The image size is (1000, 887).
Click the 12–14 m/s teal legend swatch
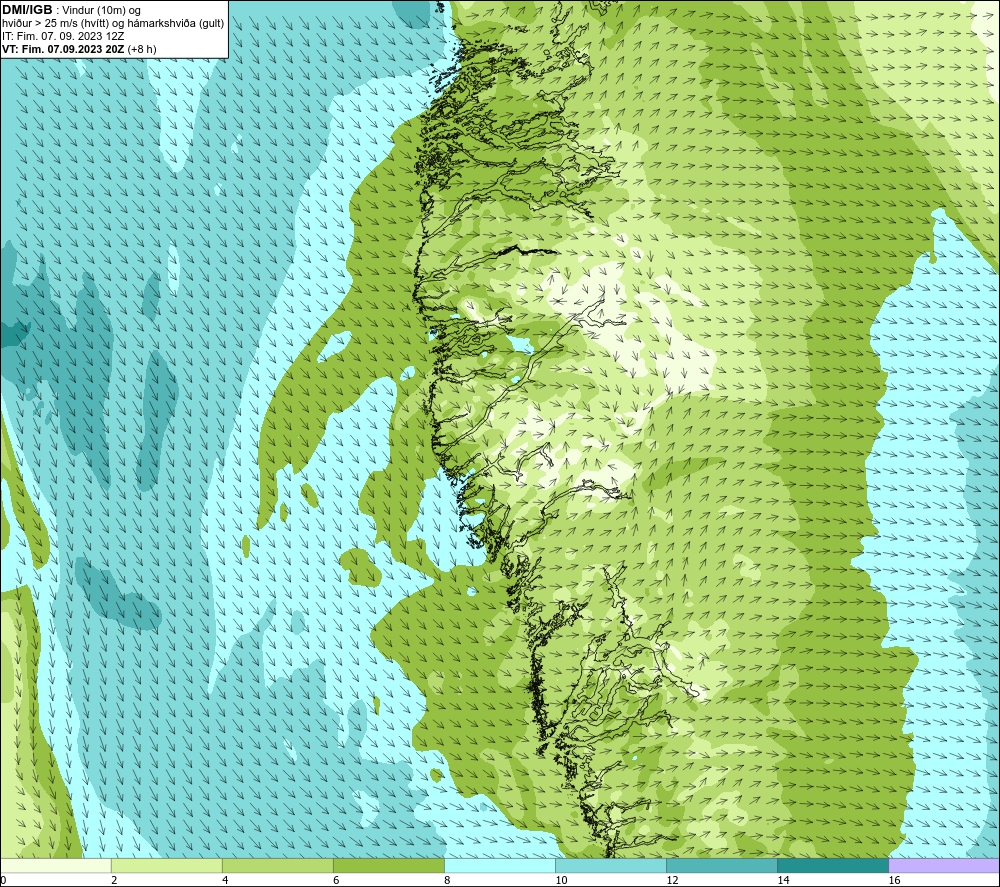click(722, 866)
